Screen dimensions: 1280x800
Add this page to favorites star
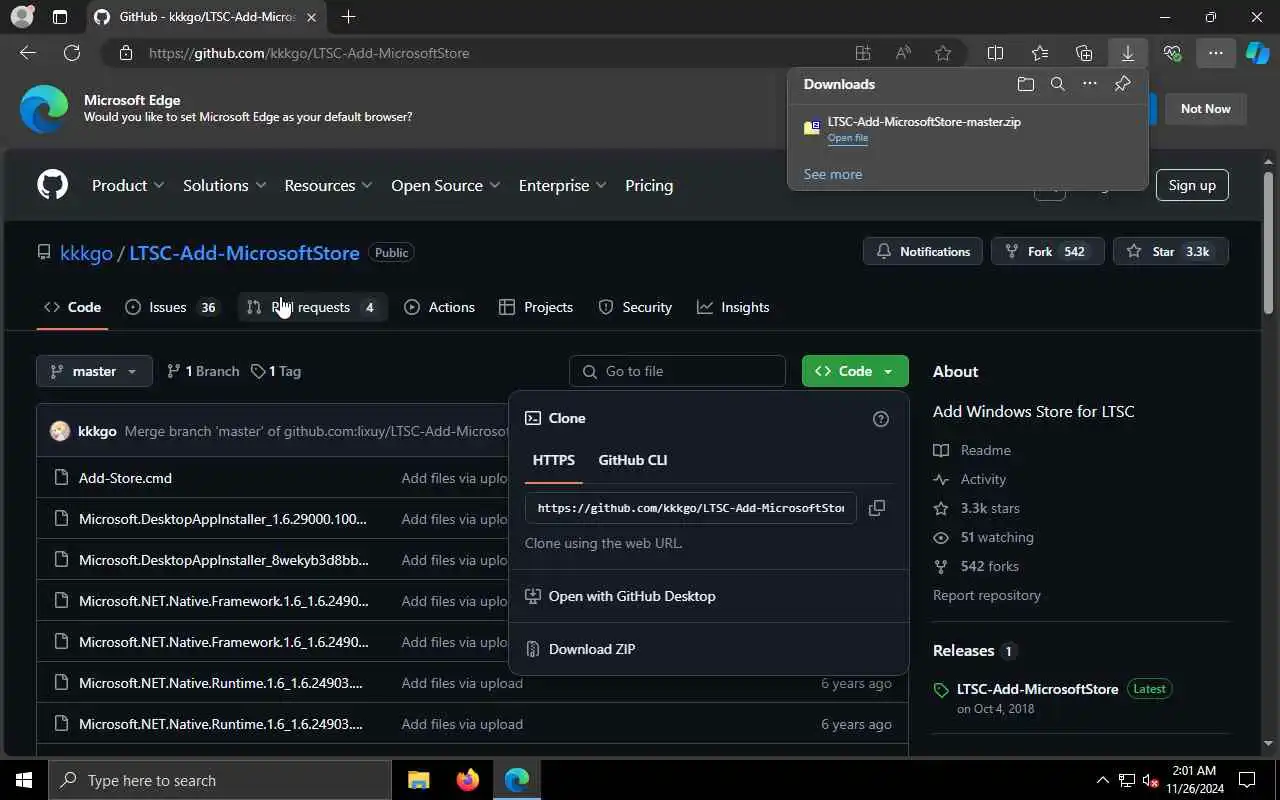(x=943, y=53)
